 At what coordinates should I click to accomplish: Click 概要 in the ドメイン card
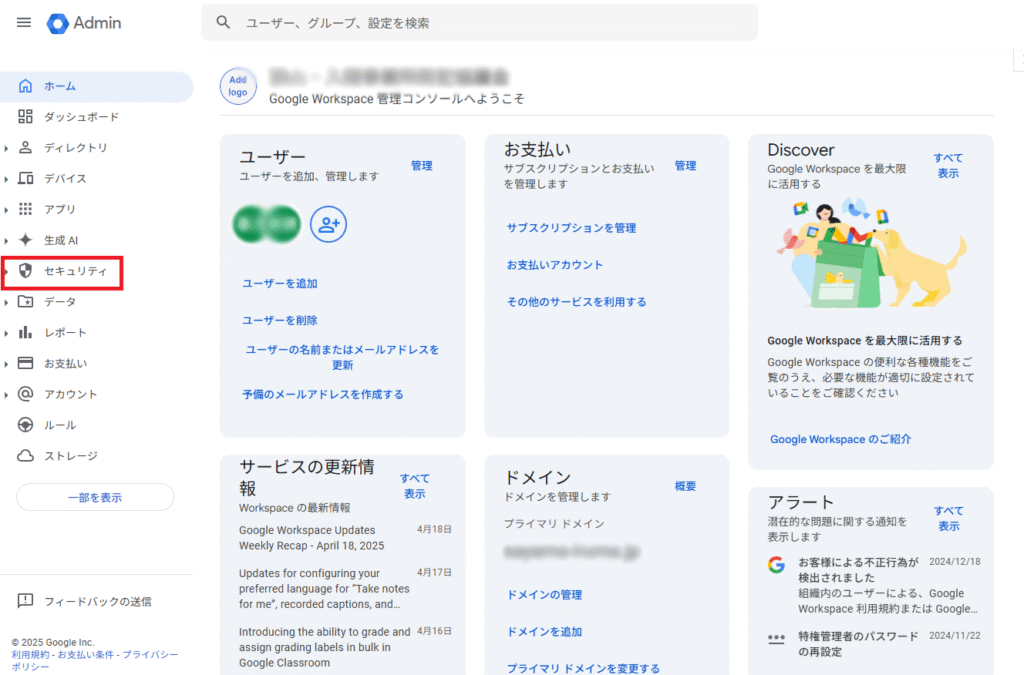click(685, 486)
